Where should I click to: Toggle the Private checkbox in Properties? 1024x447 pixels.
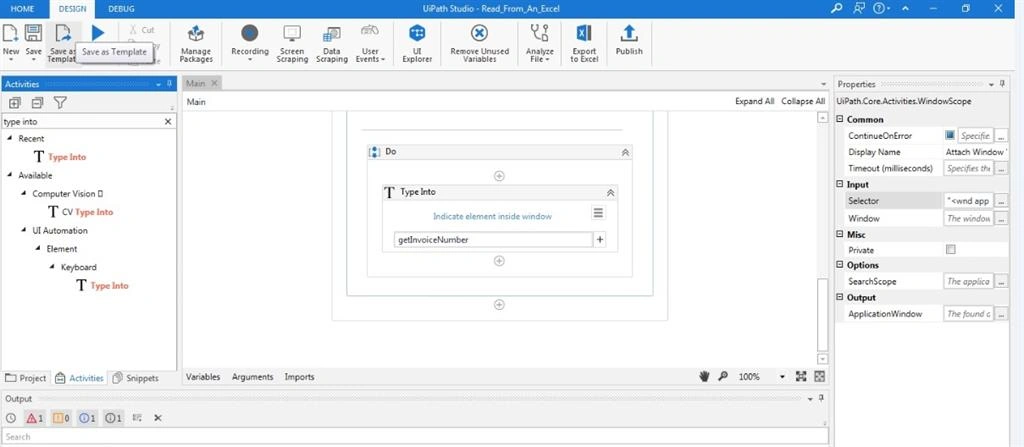[951, 250]
